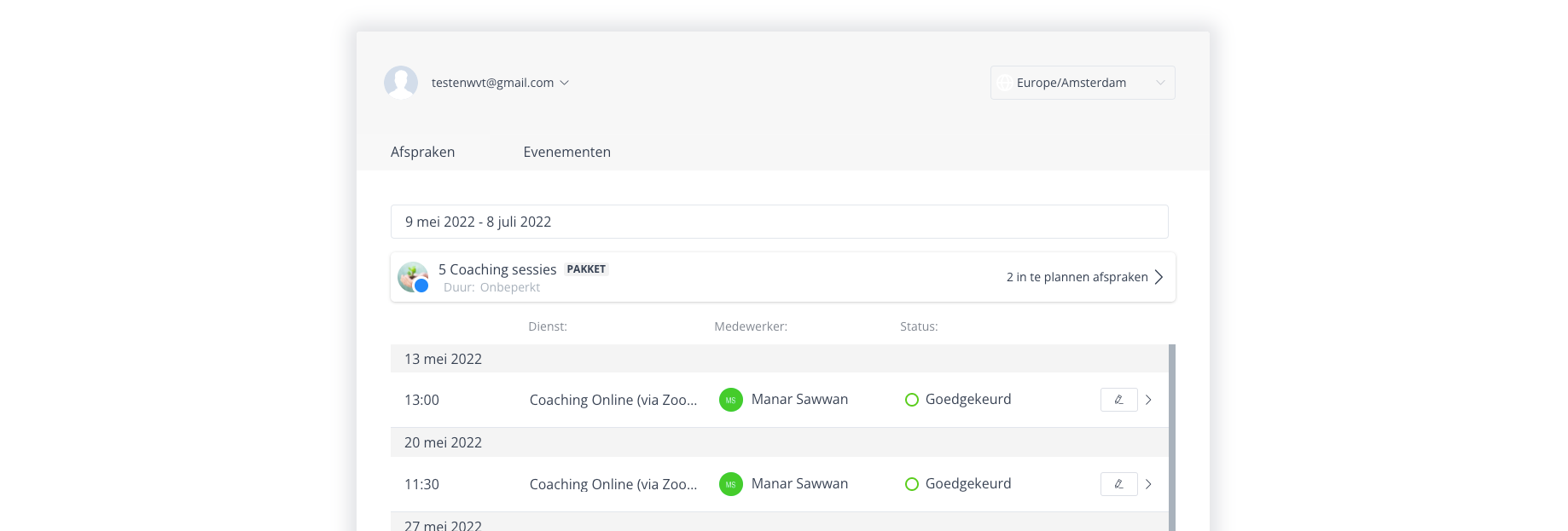1568x531 pixels.
Task: Click Goedgekeurd status circle for 11:30 appointment
Action: tap(912, 484)
